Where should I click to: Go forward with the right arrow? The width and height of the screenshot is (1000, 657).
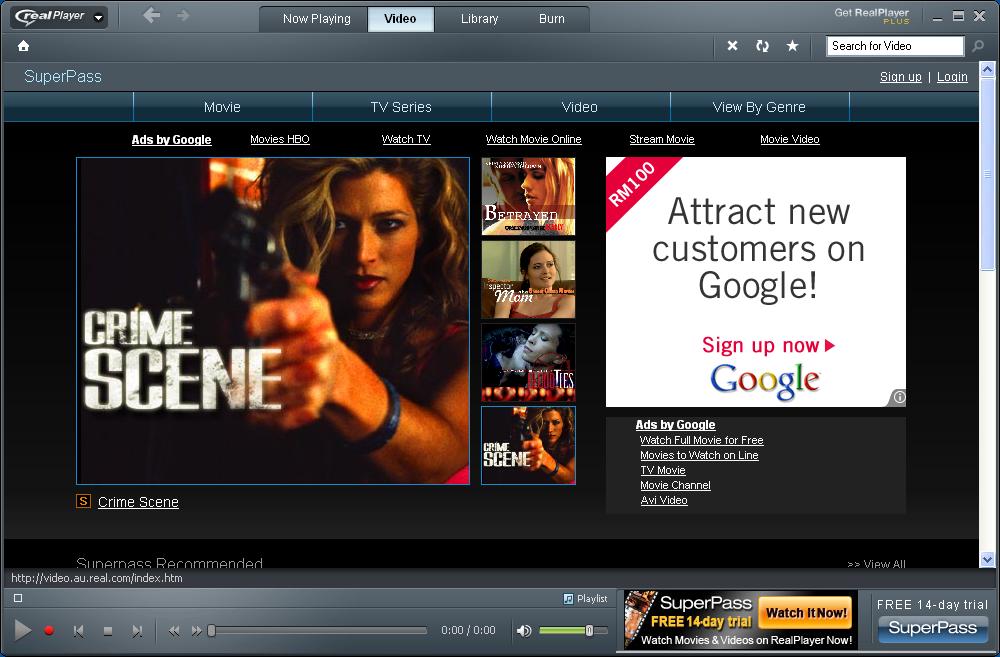[x=183, y=15]
